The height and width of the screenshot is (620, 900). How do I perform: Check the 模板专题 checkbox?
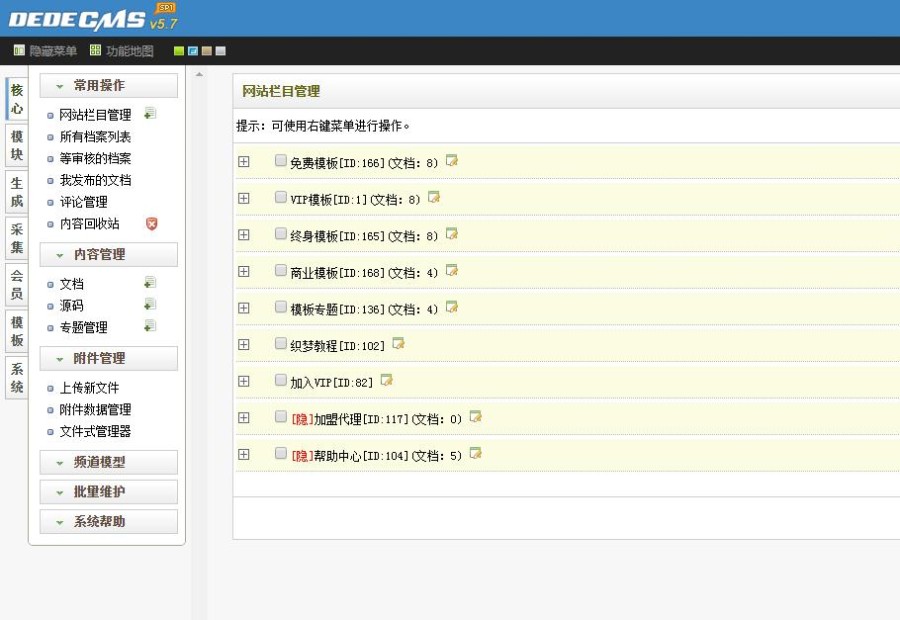281,307
